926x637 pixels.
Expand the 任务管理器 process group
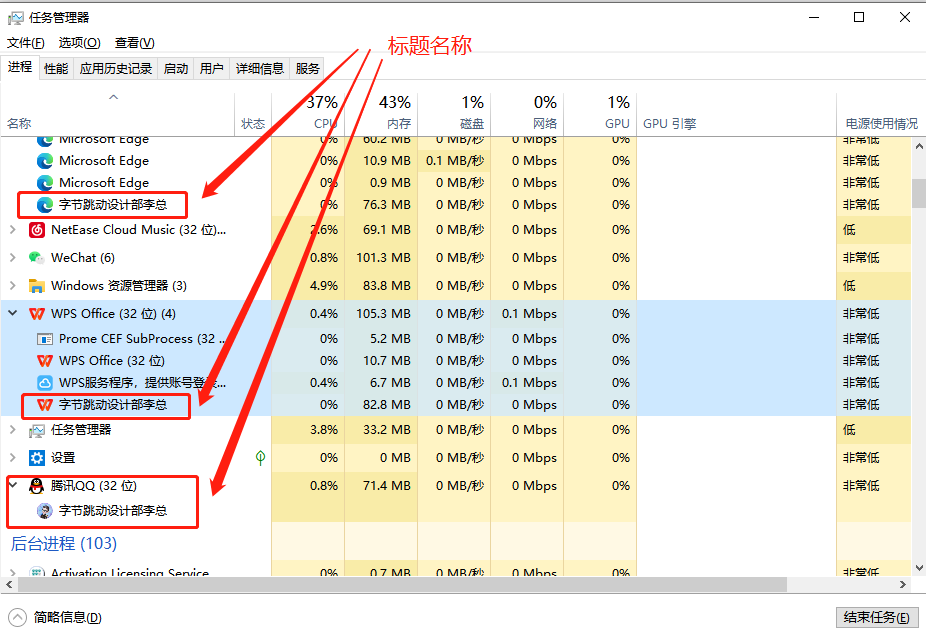pos(12,430)
